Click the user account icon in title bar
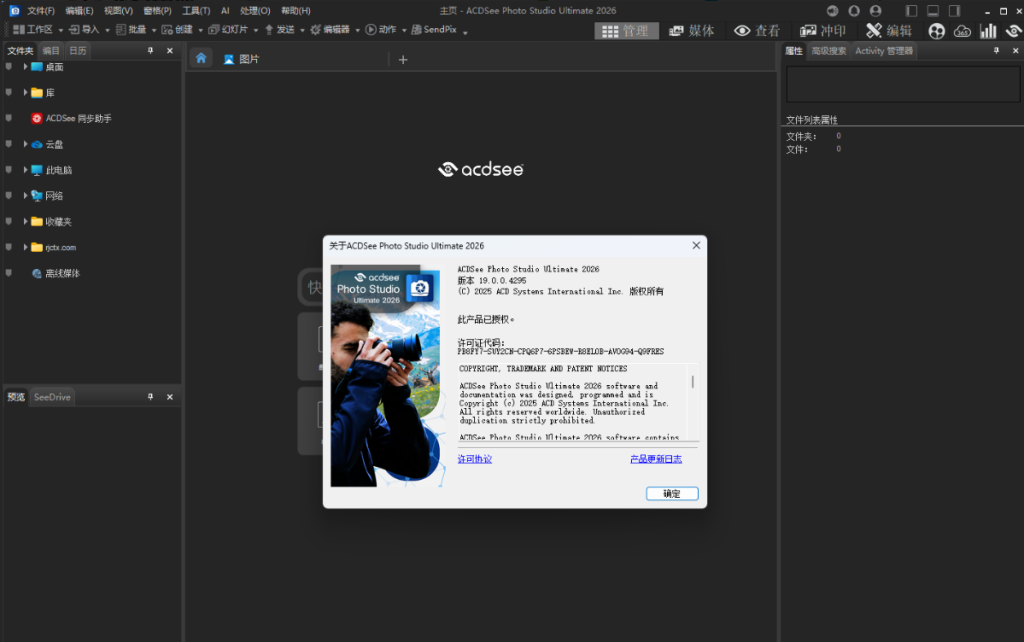 pyautogui.click(x=875, y=10)
